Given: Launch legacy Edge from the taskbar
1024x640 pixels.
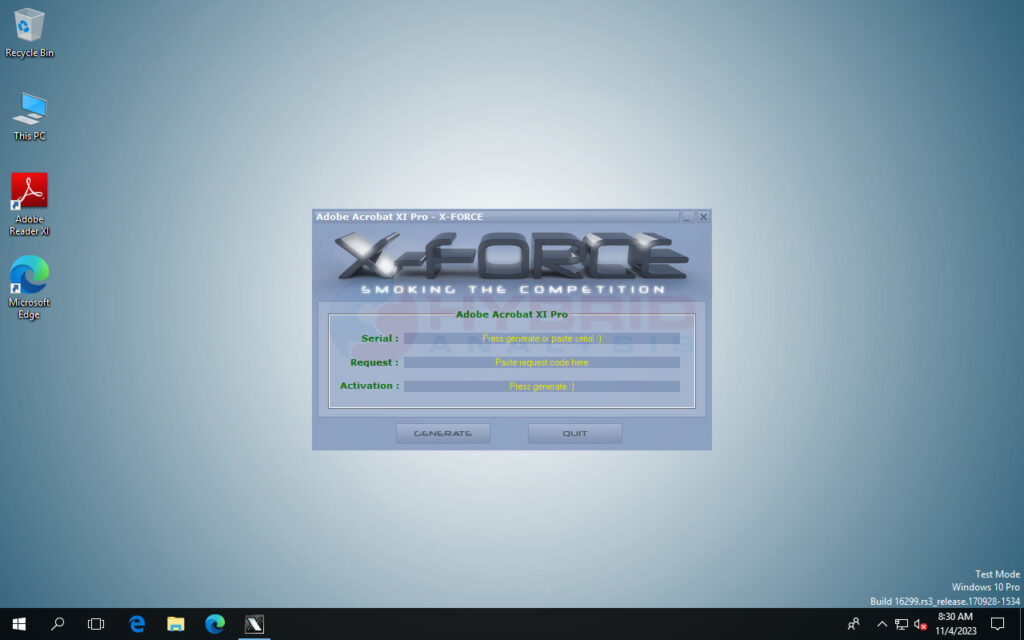Looking at the screenshot, I should tap(136, 624).
